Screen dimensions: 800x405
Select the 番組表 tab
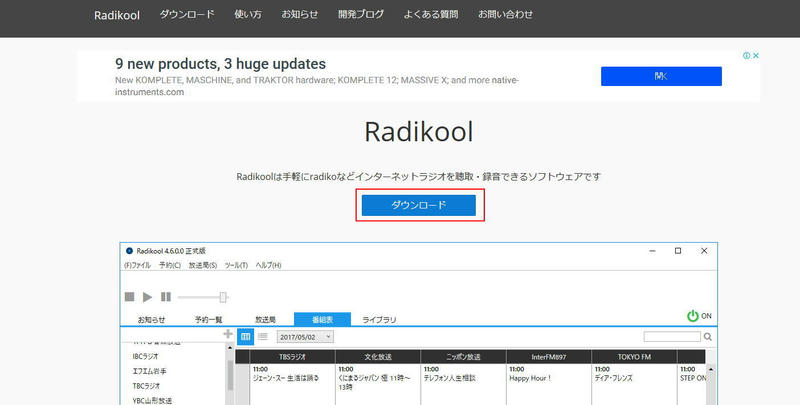pyautogui.click(x=322, y=319)
